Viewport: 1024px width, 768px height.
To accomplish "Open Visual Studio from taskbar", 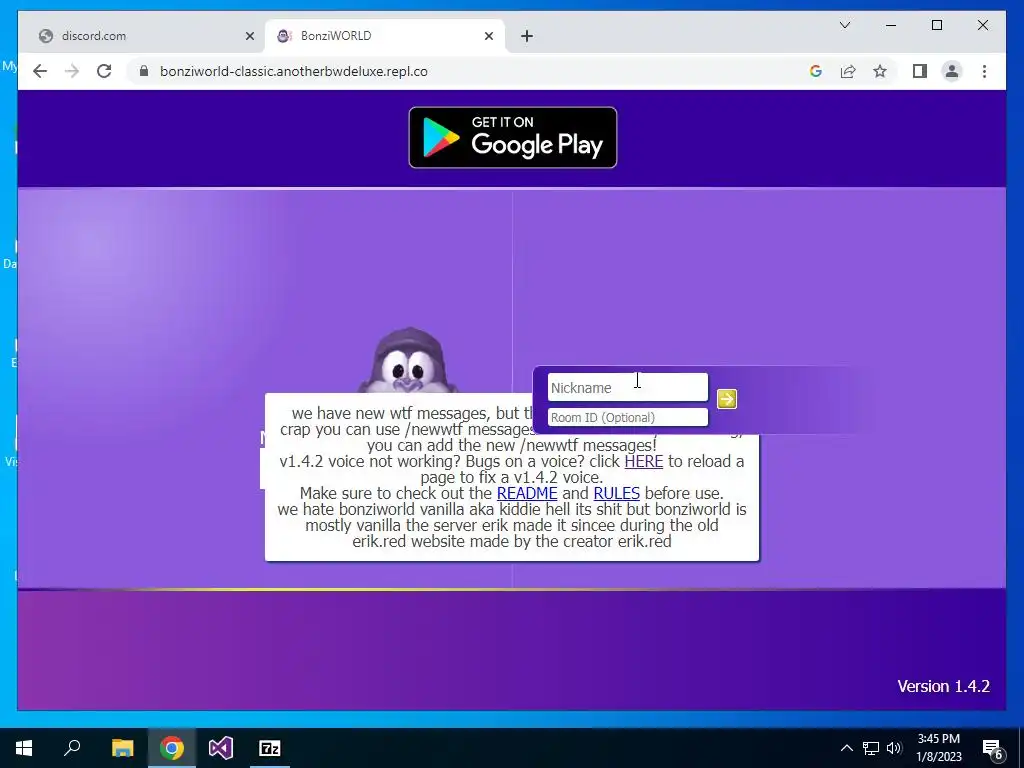I will point(221,748).
